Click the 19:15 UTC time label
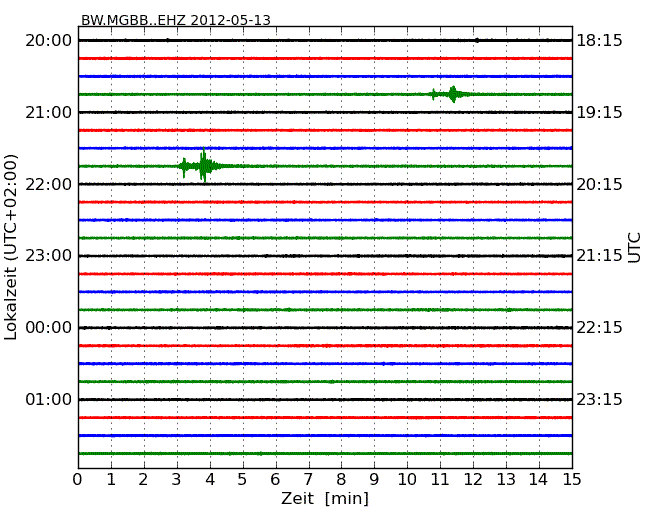The width and height of the screenshot is (650, 520). click(x=599, y=112)
